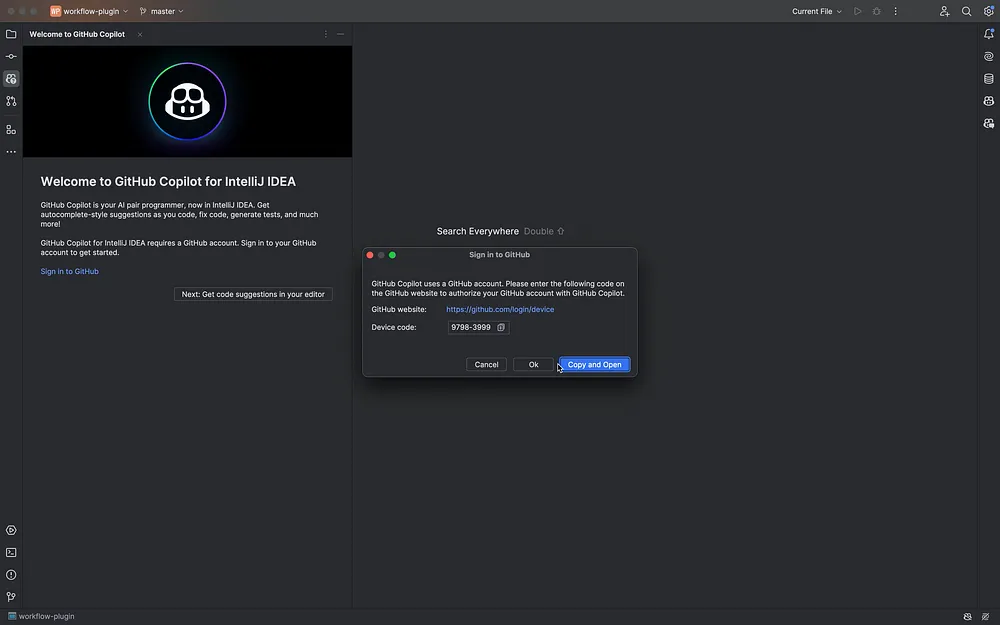Viewport: 1000px width, 625px height.
Task: Open IDE settings gear icon
Action: click(989, 11)
